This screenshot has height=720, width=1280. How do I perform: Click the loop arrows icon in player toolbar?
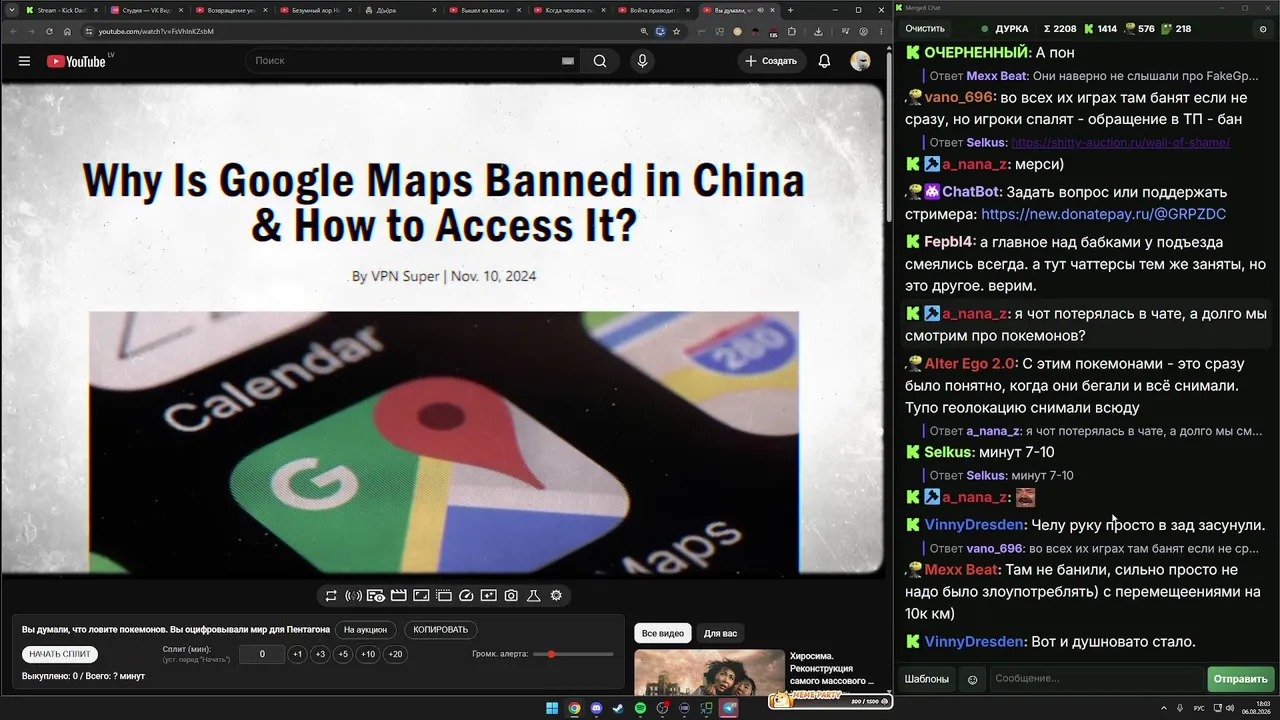click(331, 596)
